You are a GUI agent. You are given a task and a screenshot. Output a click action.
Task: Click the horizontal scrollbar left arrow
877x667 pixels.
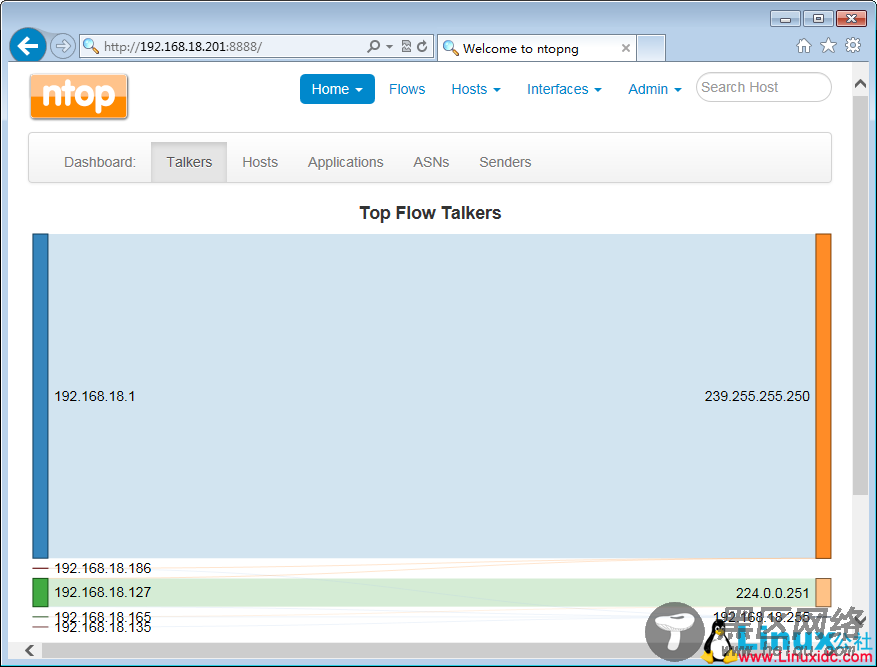tap(30, 650)
